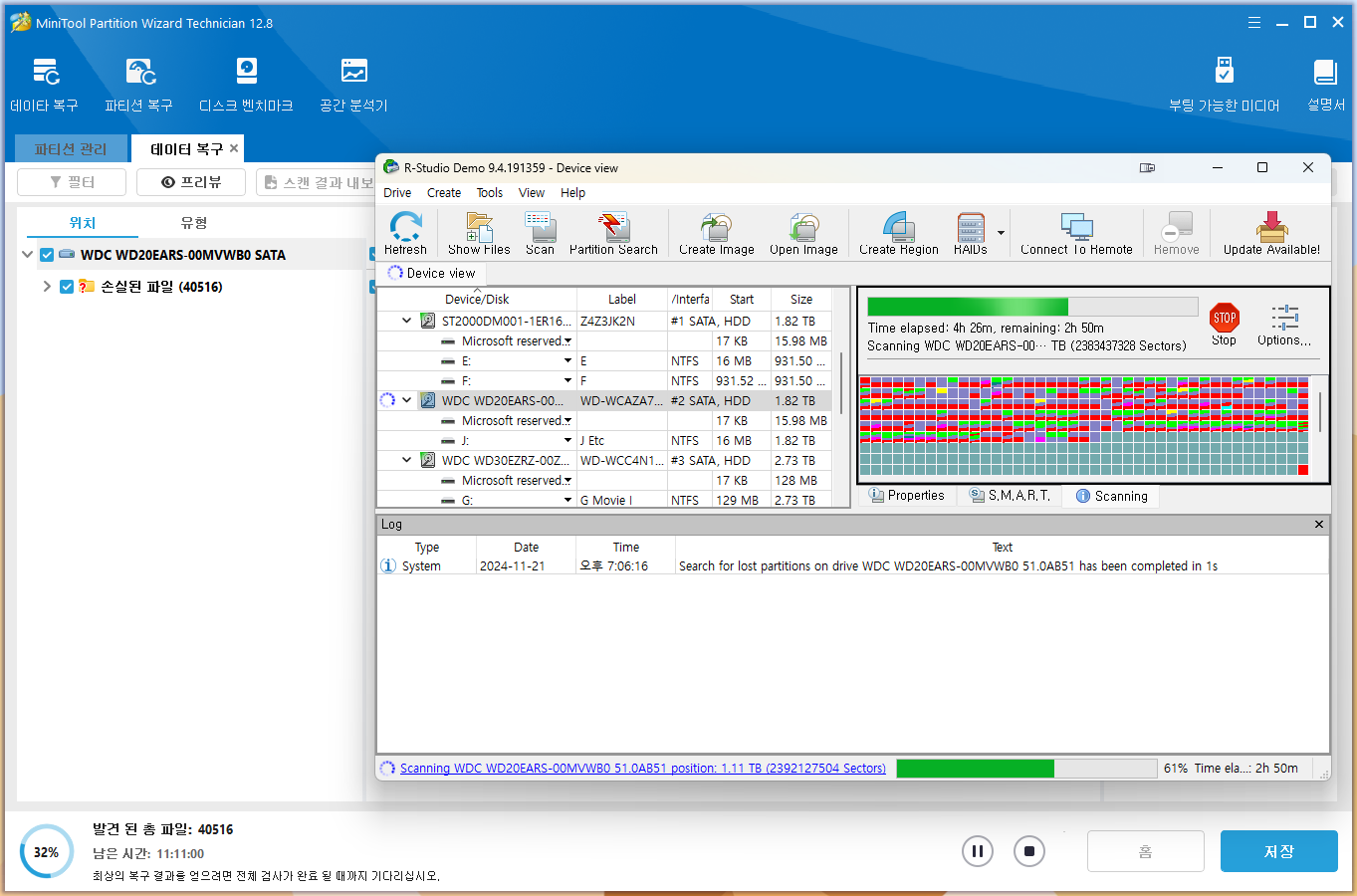Select the 위치 tab
The image size is (1357, 896).
tap(83, 223)
